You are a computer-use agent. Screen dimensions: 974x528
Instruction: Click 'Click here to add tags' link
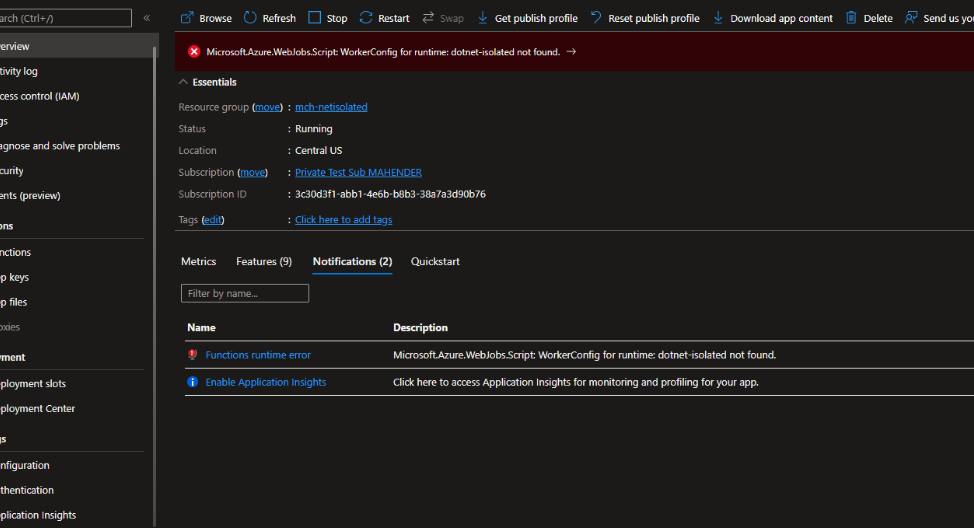(x=344, y=219)
